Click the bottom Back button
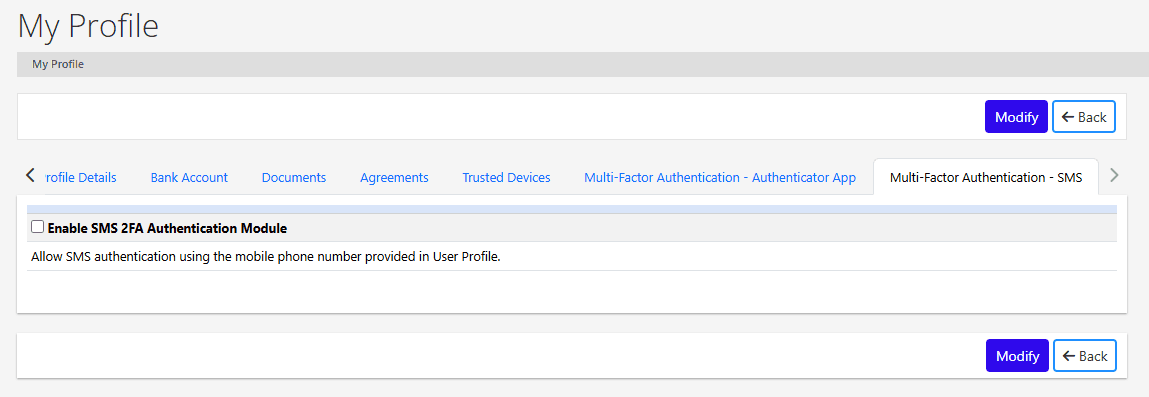 point(1085,356)
